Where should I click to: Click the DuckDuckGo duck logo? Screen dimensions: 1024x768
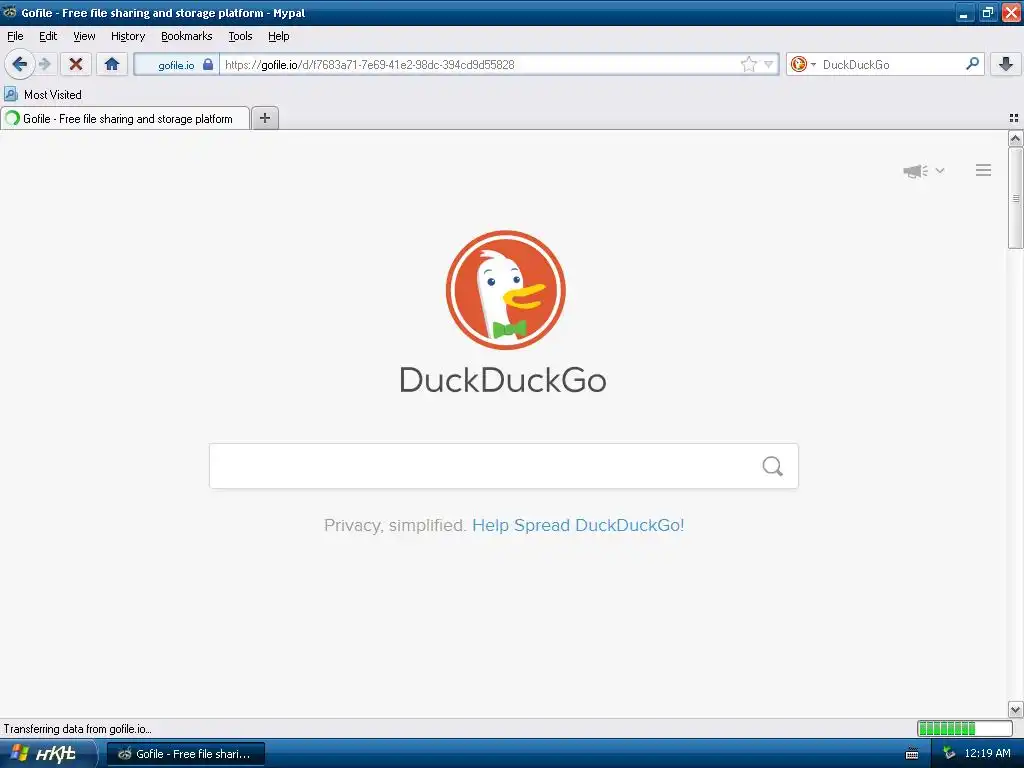[505, 289]
